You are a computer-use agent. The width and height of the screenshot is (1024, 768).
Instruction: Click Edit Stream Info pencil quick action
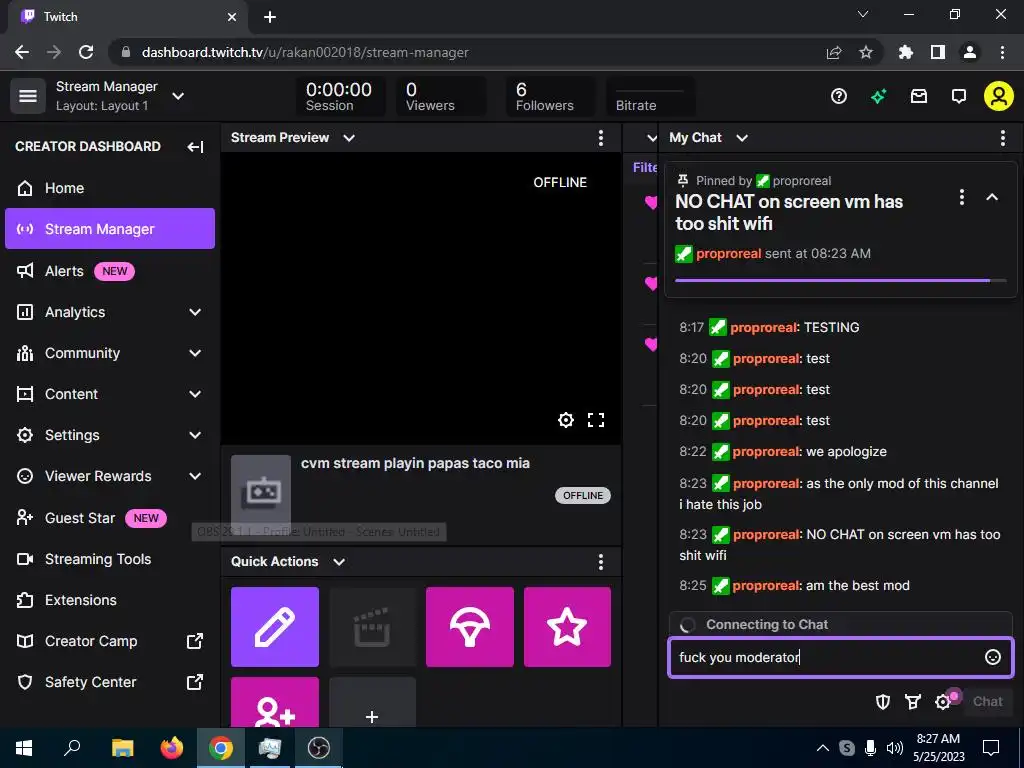pyautogui.click(x=275, y=627)
